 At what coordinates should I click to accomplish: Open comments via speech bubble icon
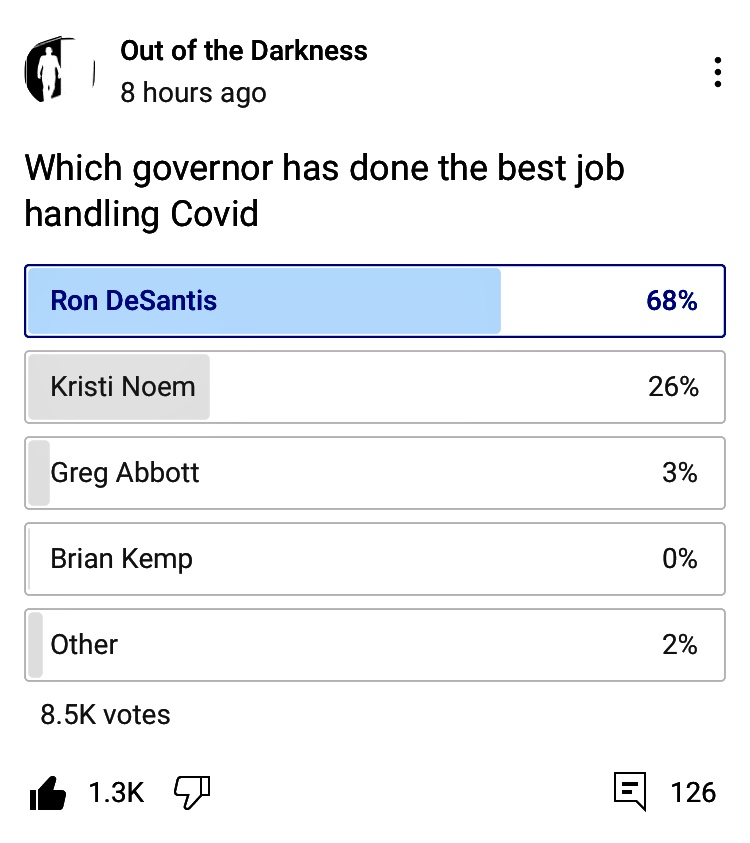(x=629, y=793)
